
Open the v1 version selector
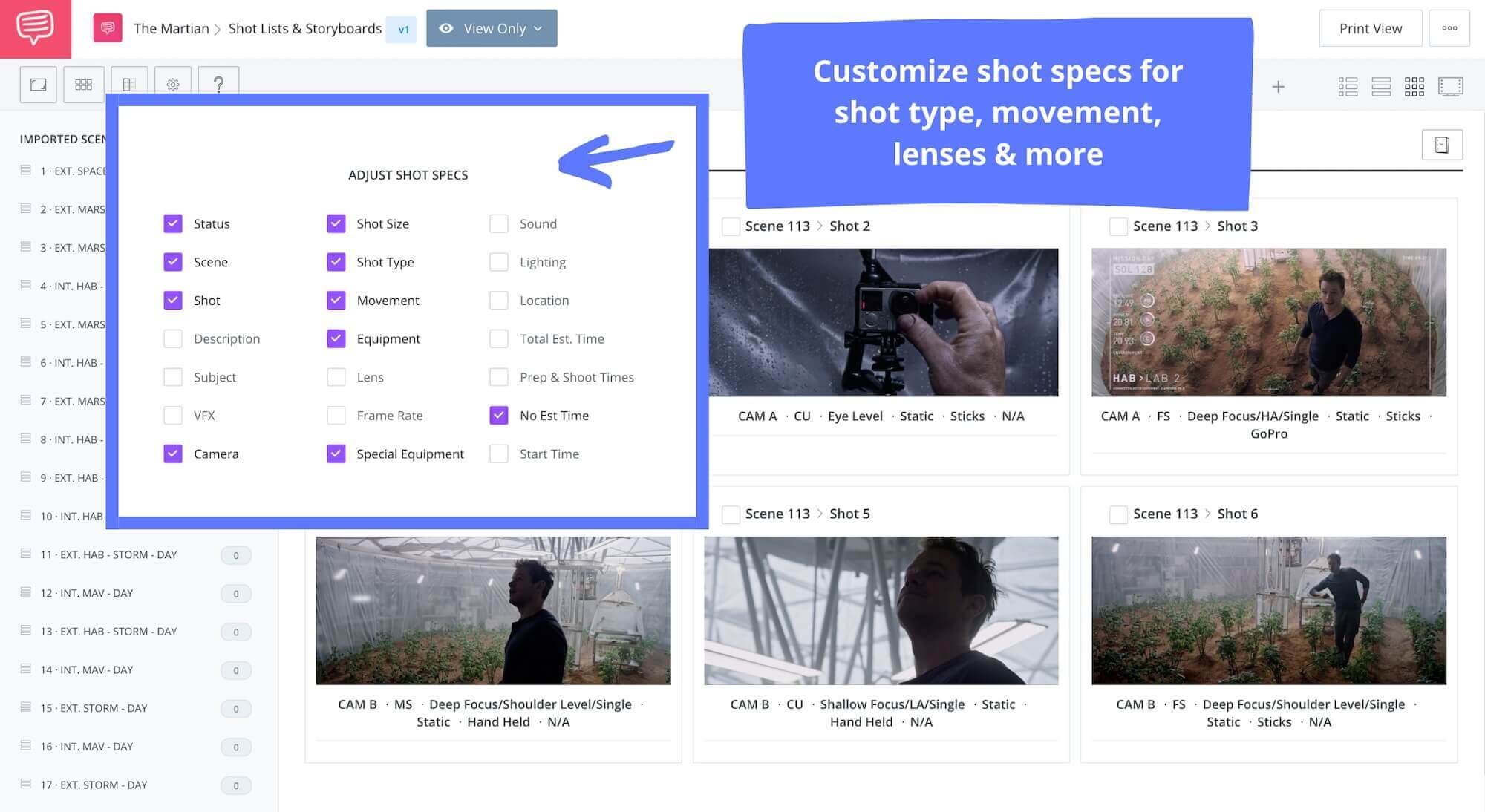[x=402, y=30]
